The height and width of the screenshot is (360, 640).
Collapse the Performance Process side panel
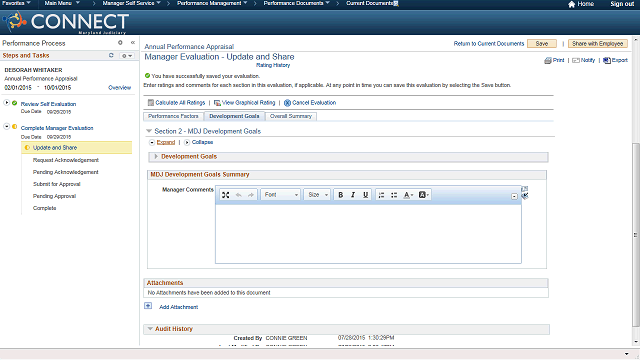click(x=133, y=42)
